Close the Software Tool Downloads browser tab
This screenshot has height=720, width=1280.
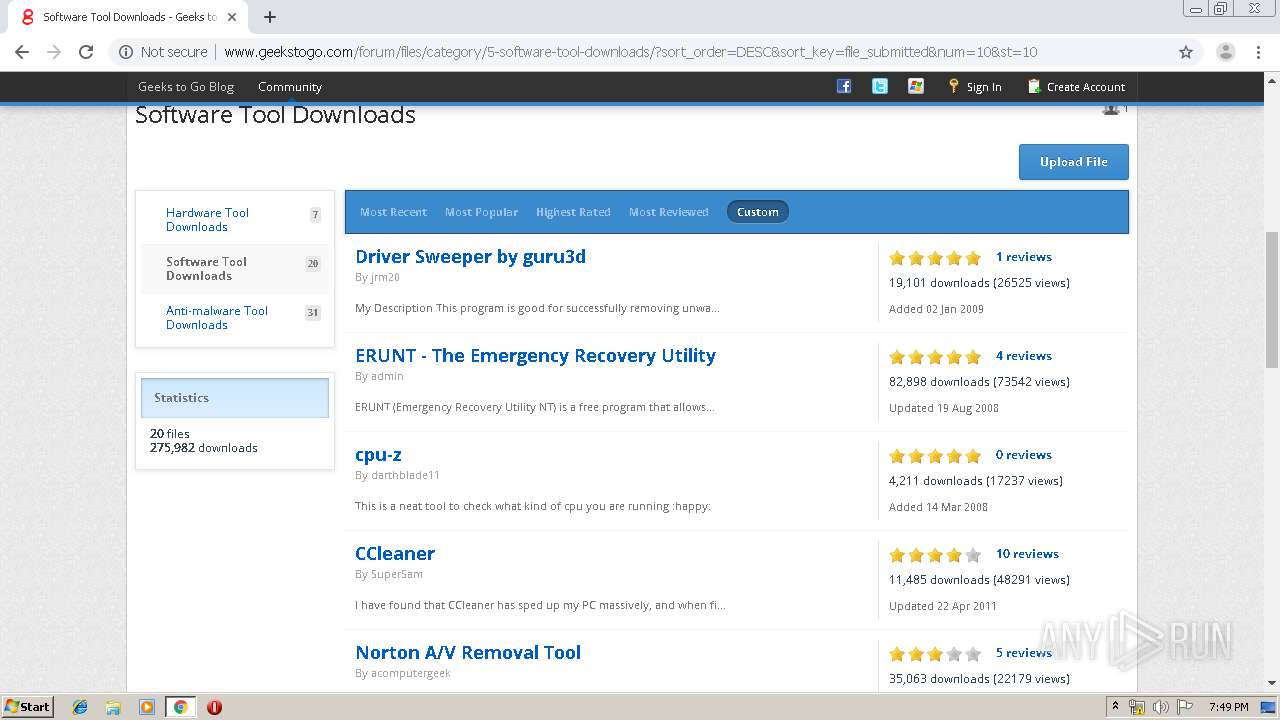[232, 17]
